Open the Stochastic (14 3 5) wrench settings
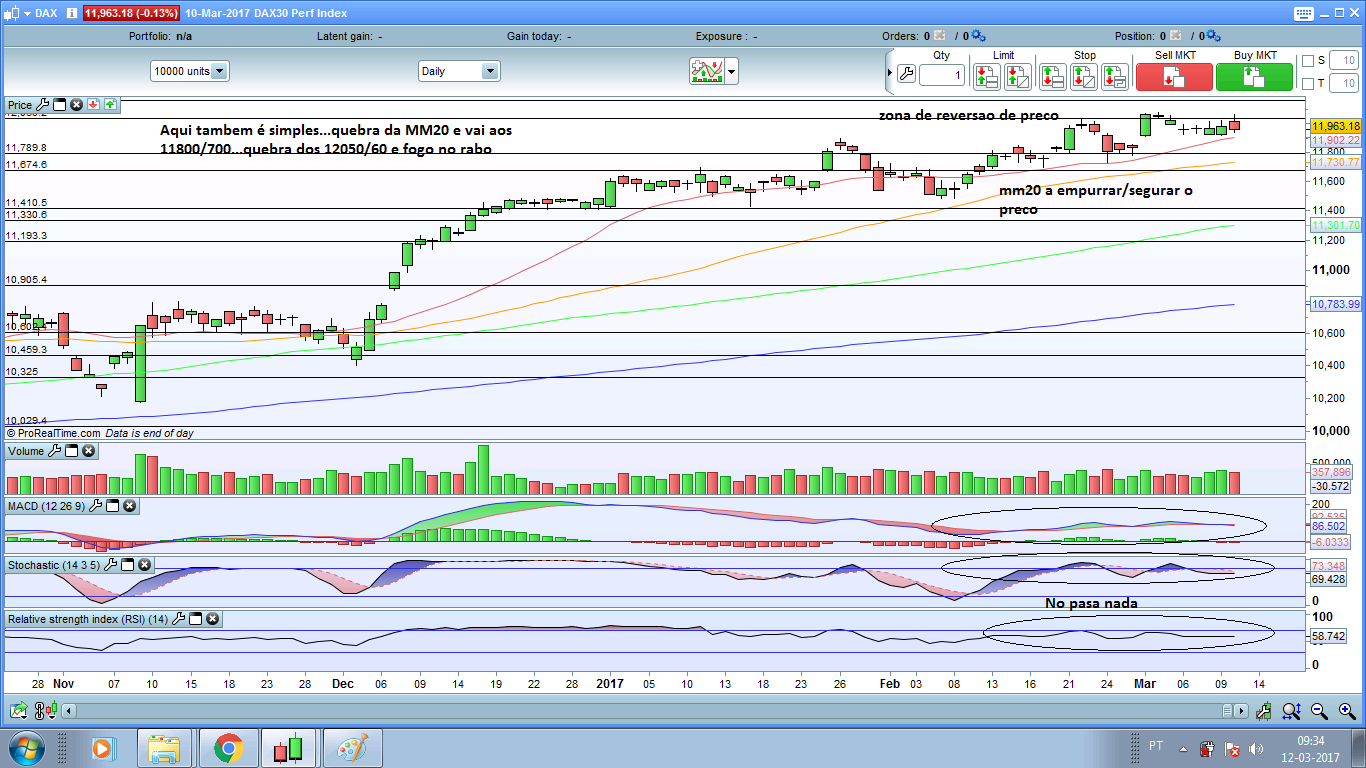The image size is (1366, 768). pos(111,565)
